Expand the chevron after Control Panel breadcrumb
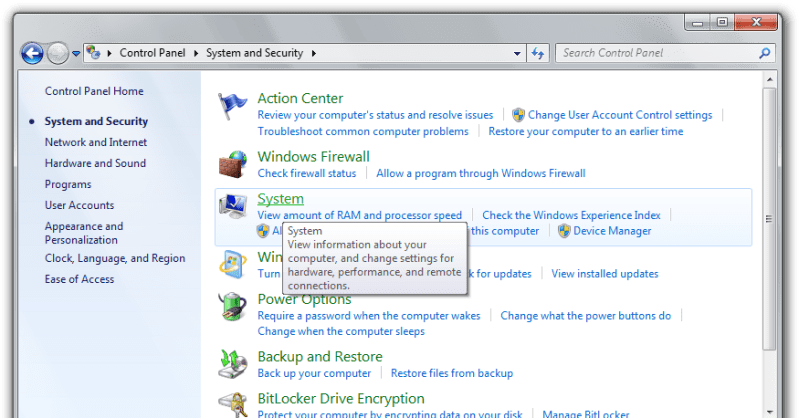 pos(196,53)
